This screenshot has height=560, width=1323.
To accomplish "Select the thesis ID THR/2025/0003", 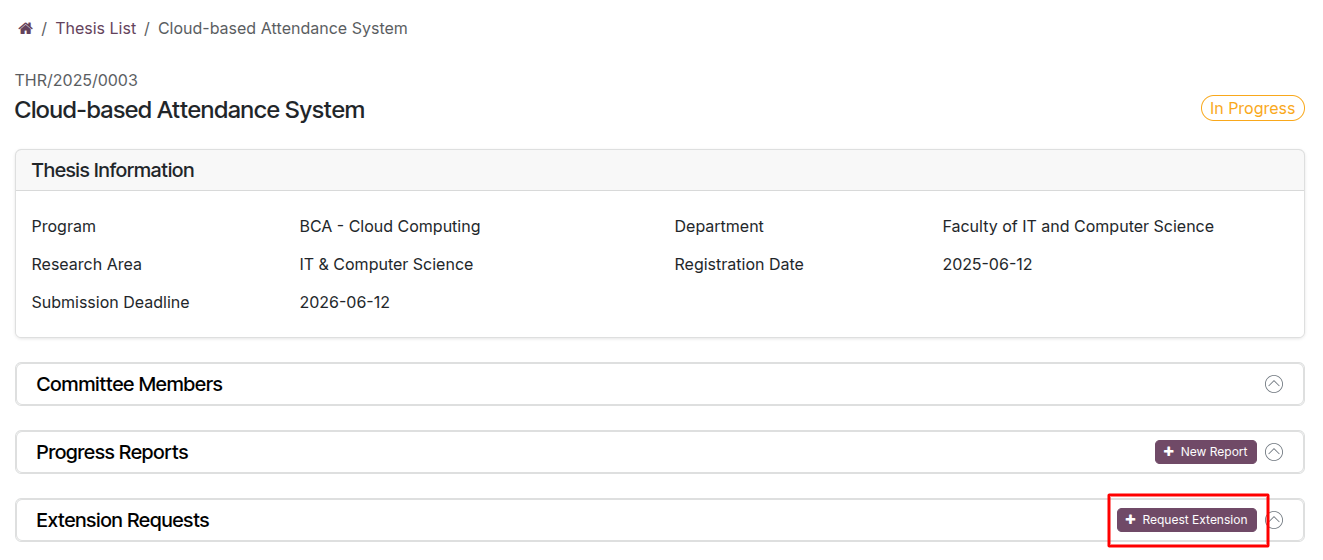I will [76, 80].
